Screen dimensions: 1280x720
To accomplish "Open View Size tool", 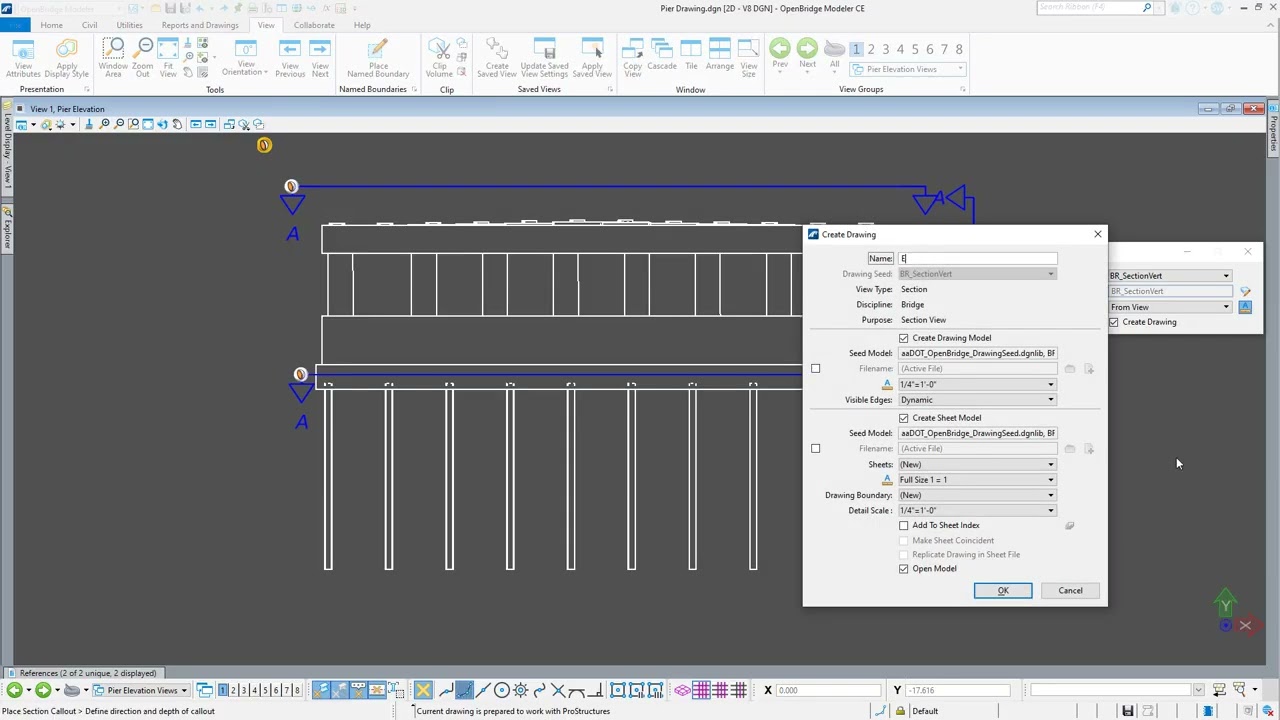I will [749, 58].
